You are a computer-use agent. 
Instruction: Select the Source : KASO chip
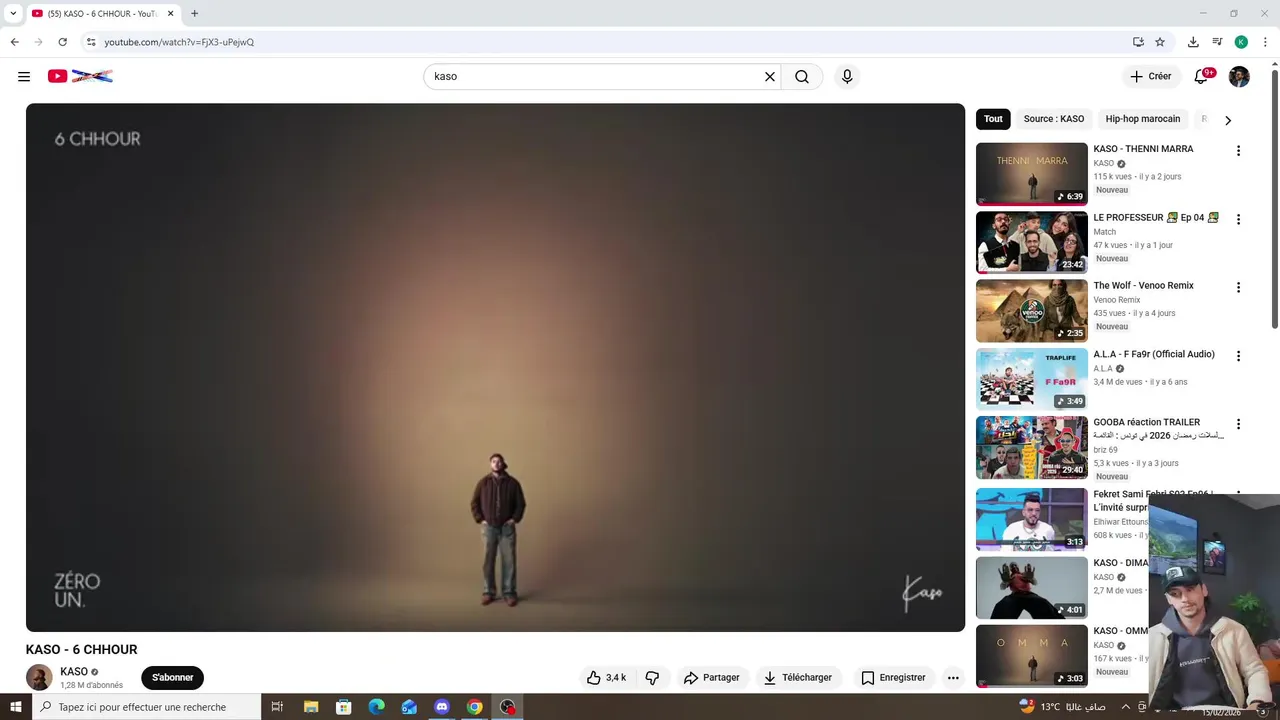click(1054, 119)
